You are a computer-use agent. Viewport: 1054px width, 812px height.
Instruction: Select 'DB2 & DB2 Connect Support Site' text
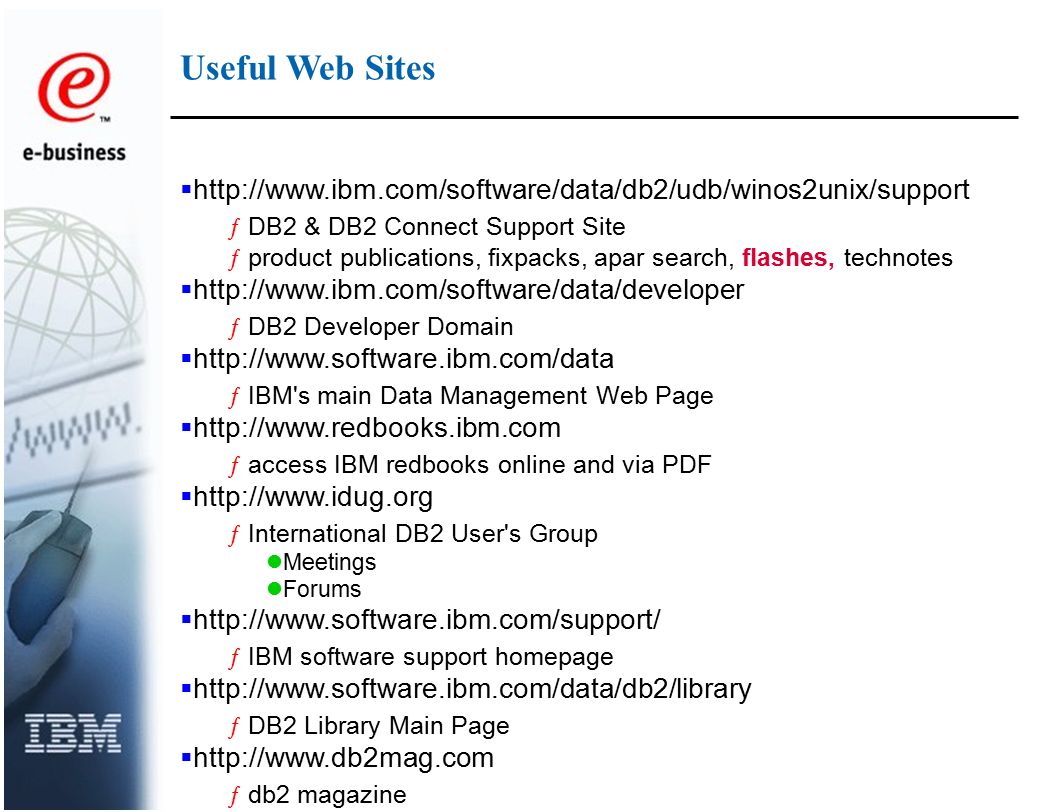coord(436,227)
